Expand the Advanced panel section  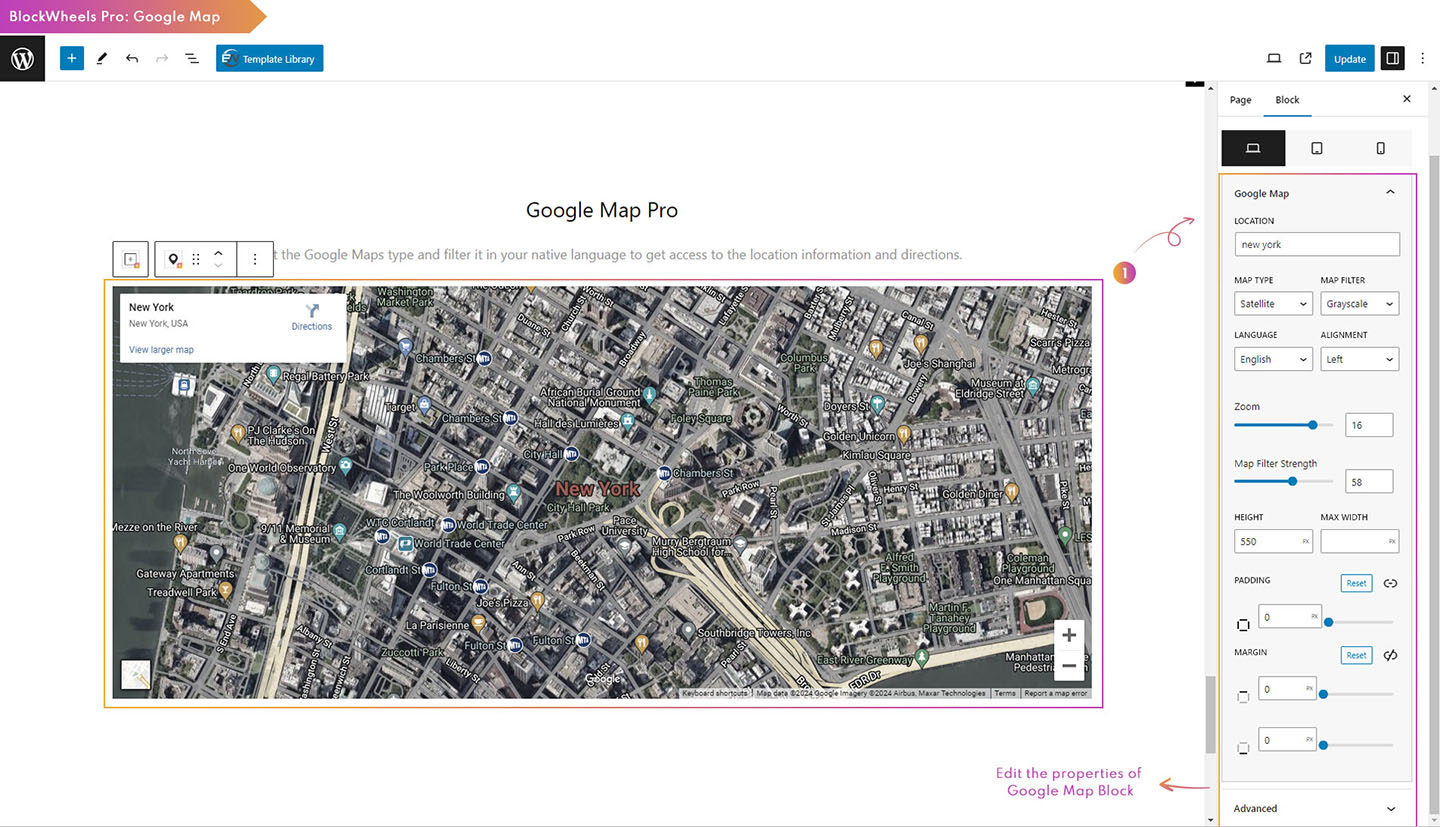1316,808
